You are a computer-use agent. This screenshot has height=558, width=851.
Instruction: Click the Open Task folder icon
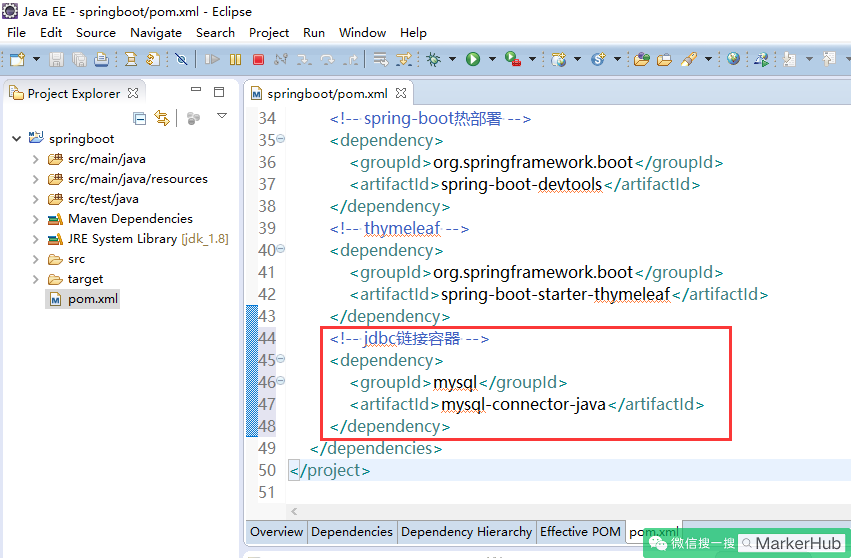(664, 59)
